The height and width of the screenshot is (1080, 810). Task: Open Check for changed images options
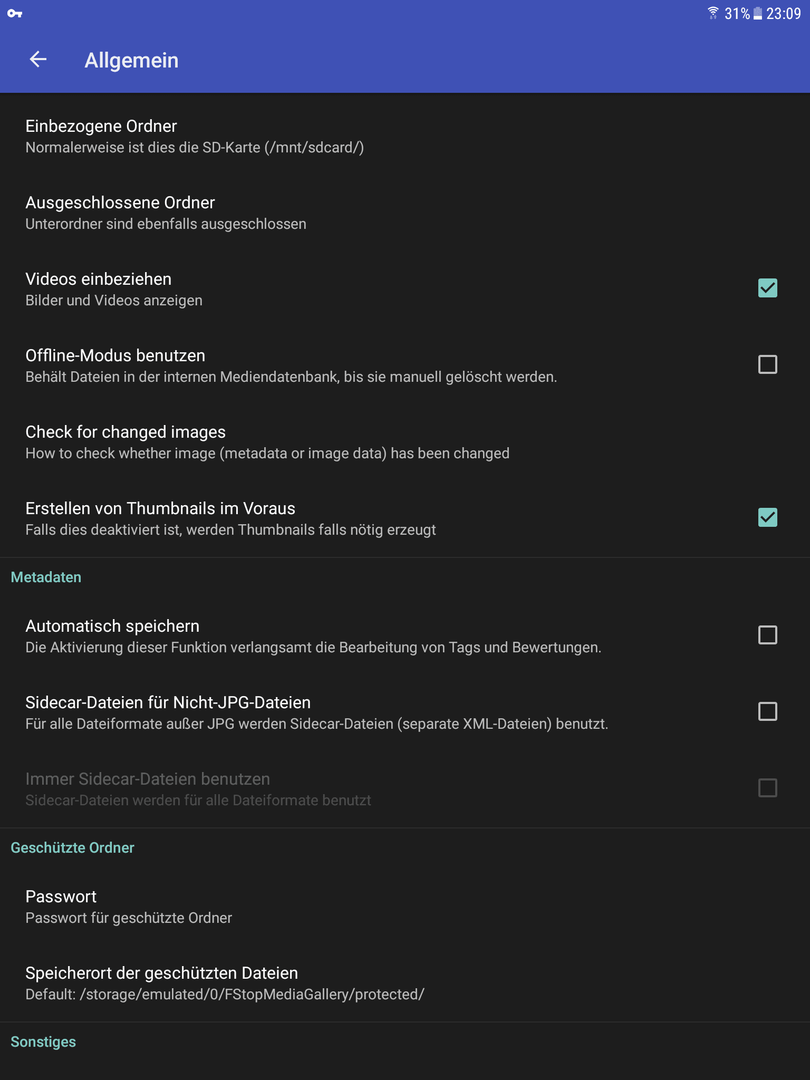tap(405, 442)
